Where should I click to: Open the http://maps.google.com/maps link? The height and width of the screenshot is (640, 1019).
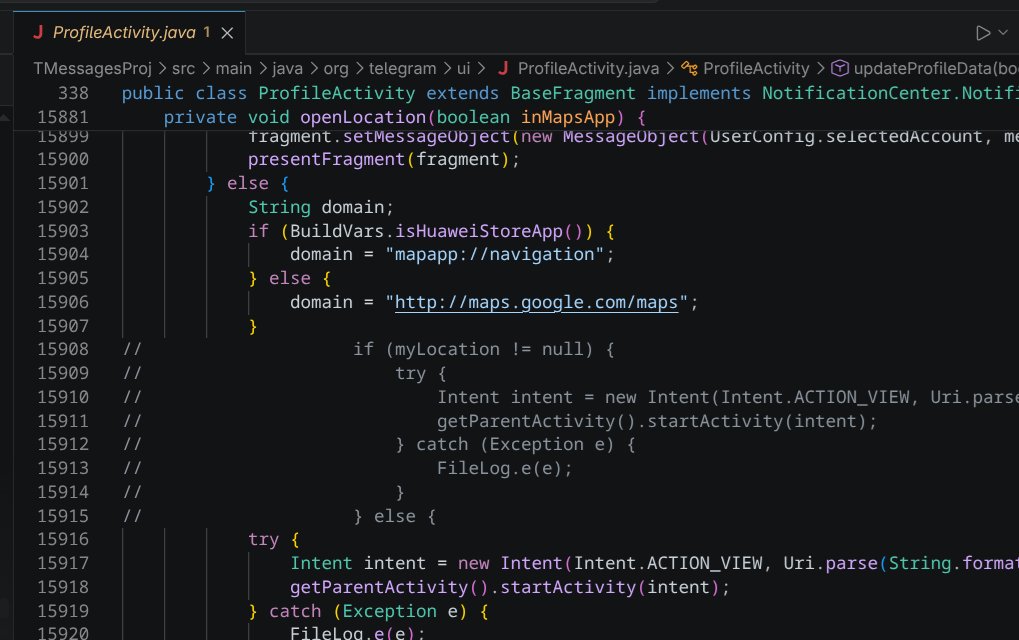click(x=536, y=302)
